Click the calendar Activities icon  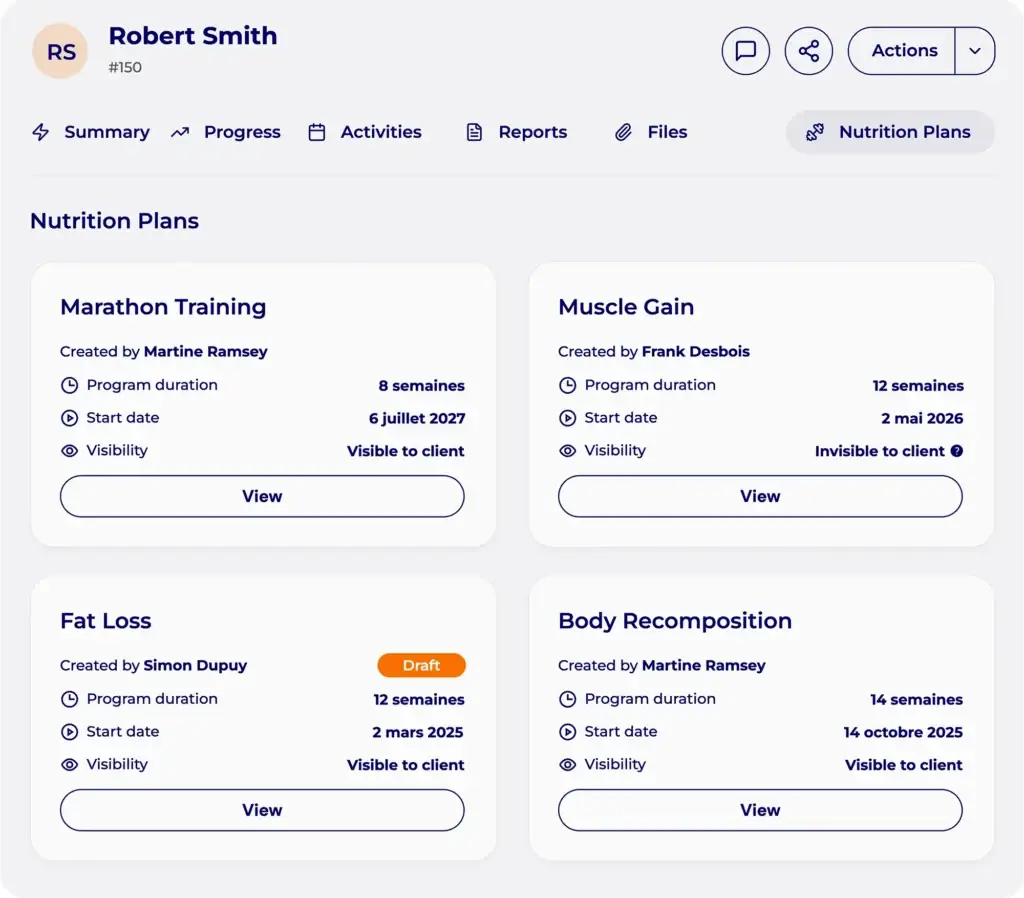(317, 132)
